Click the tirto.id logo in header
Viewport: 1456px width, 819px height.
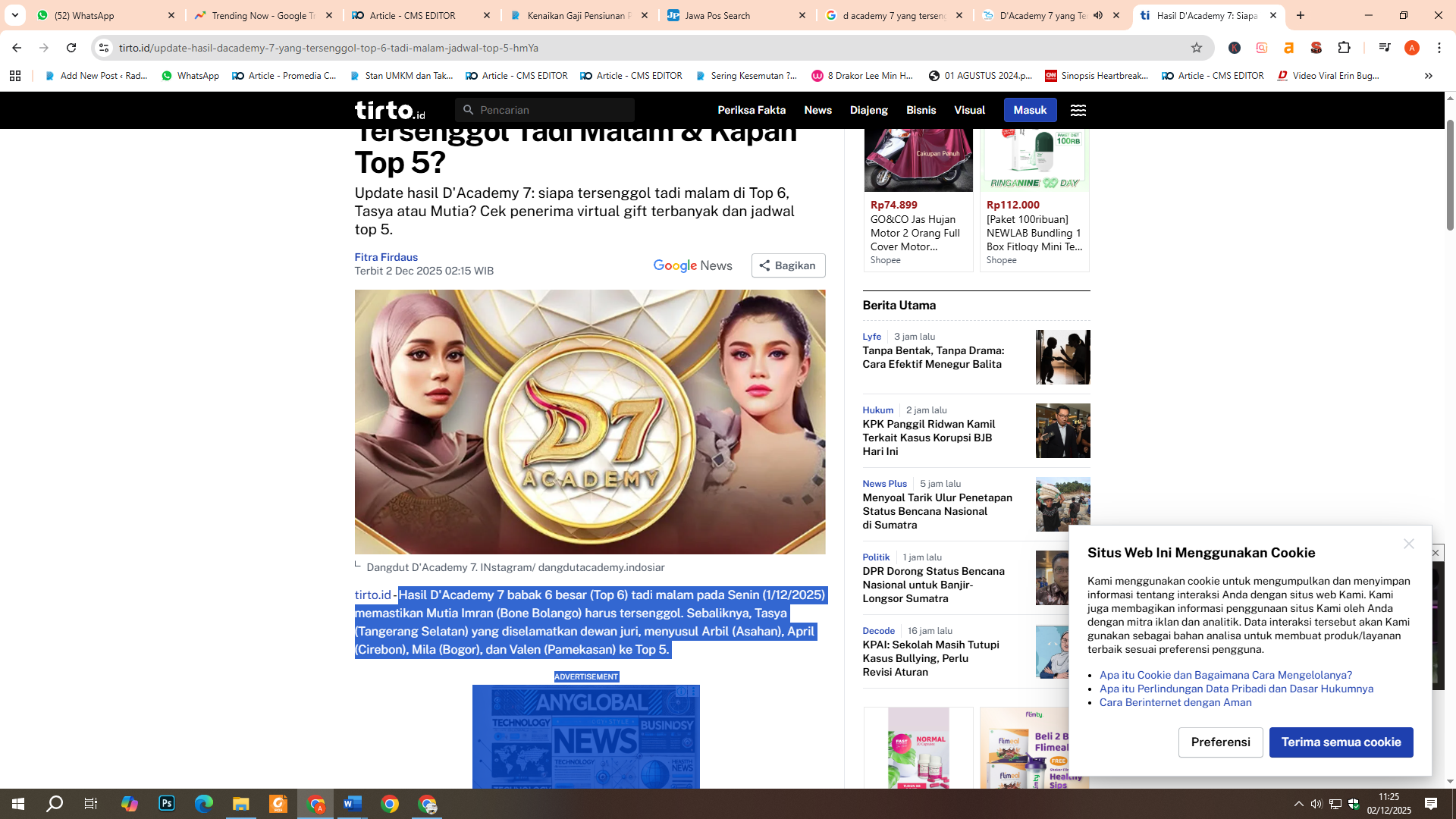390,111
